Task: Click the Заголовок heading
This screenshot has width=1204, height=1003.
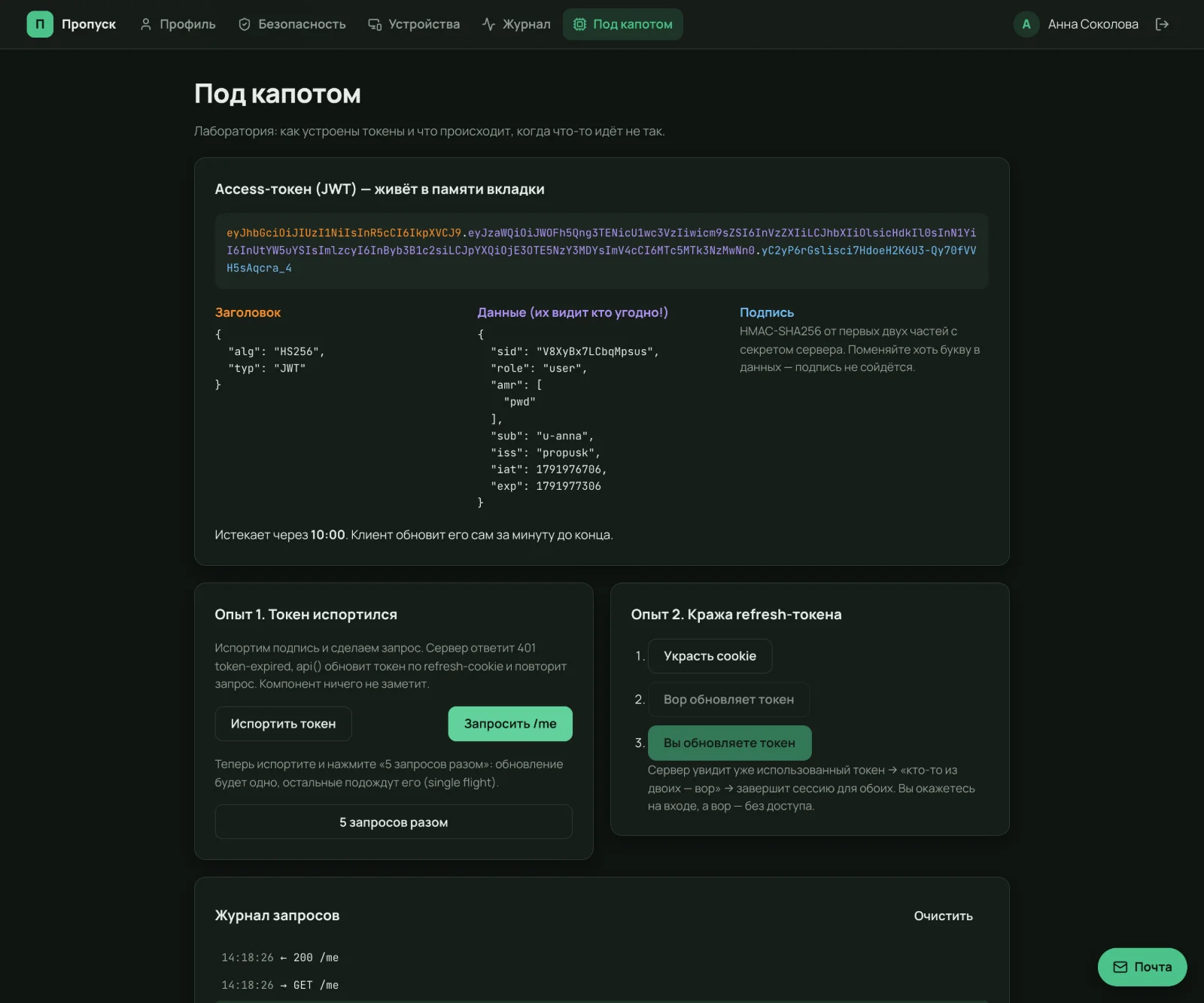Action: pos(248,312)
